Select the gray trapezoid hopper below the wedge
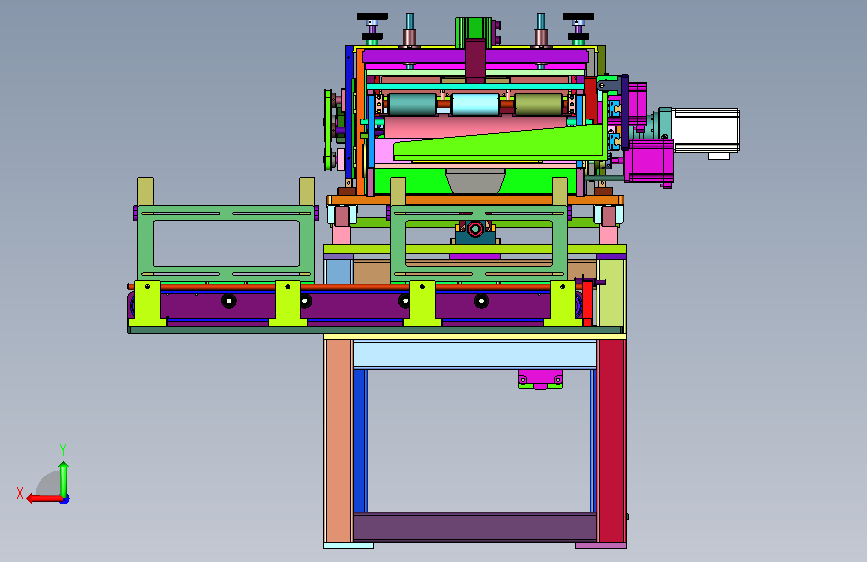 [475, 181]
